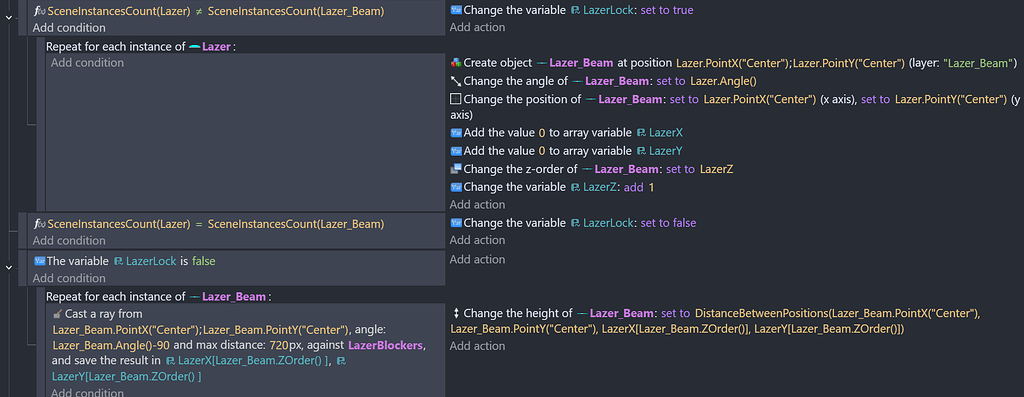Click the Change the angle action icon

(456, 81)
